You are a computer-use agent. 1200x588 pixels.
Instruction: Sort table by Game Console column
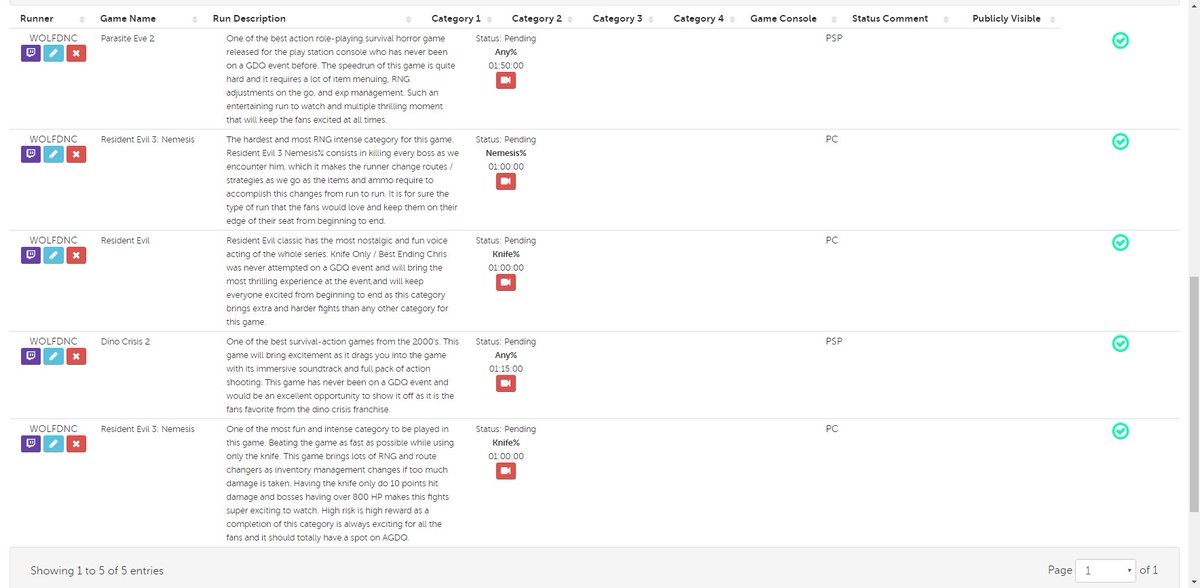pos(790,19)
